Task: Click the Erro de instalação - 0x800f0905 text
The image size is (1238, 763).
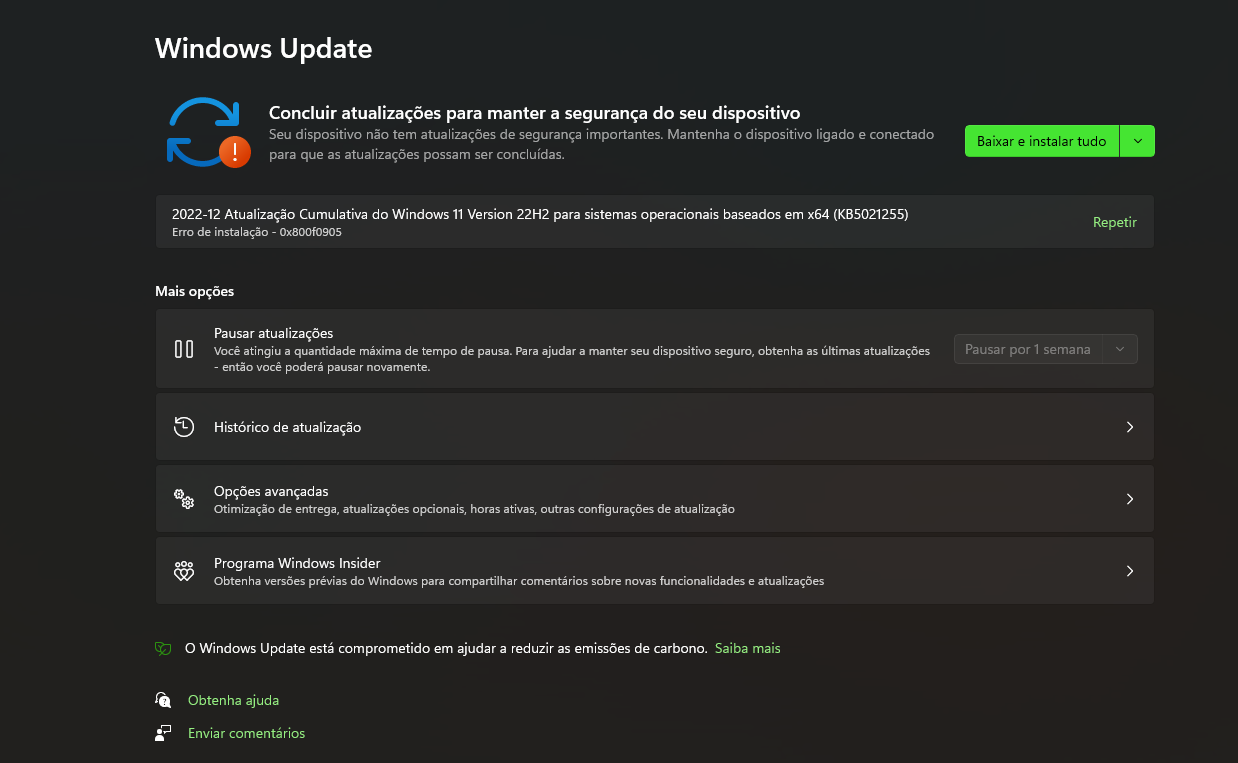Action: click(x=257, y=233)
